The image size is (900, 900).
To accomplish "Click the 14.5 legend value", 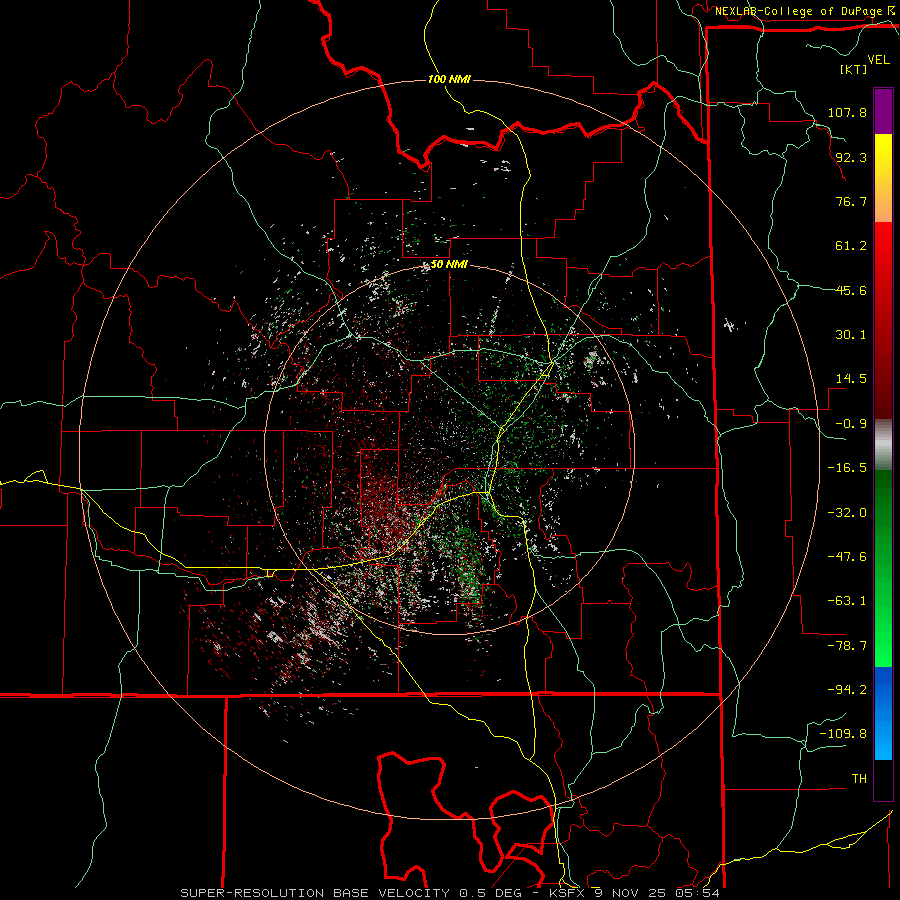I will pyautogui.click(x=851, y=379).
